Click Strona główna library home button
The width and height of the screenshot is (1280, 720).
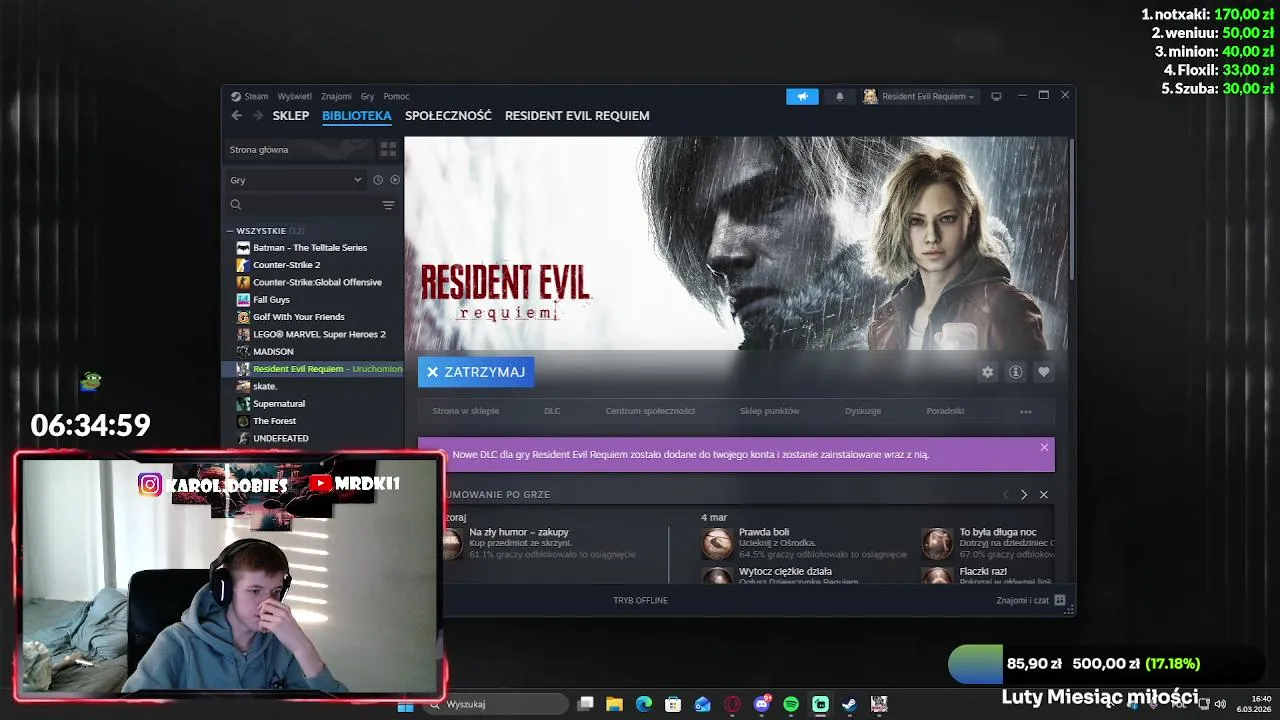click(298, 150)
